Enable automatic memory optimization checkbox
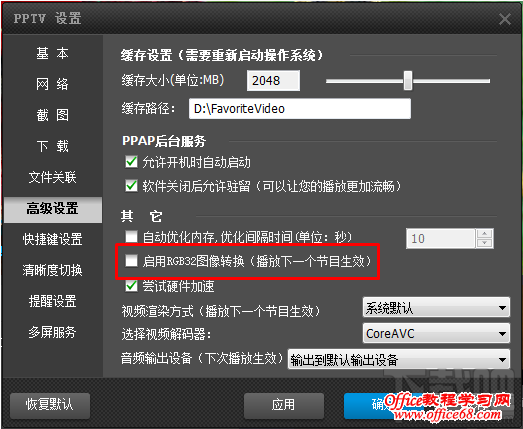The height and width of the screenshot is (429, 523). tap(131, 237)
